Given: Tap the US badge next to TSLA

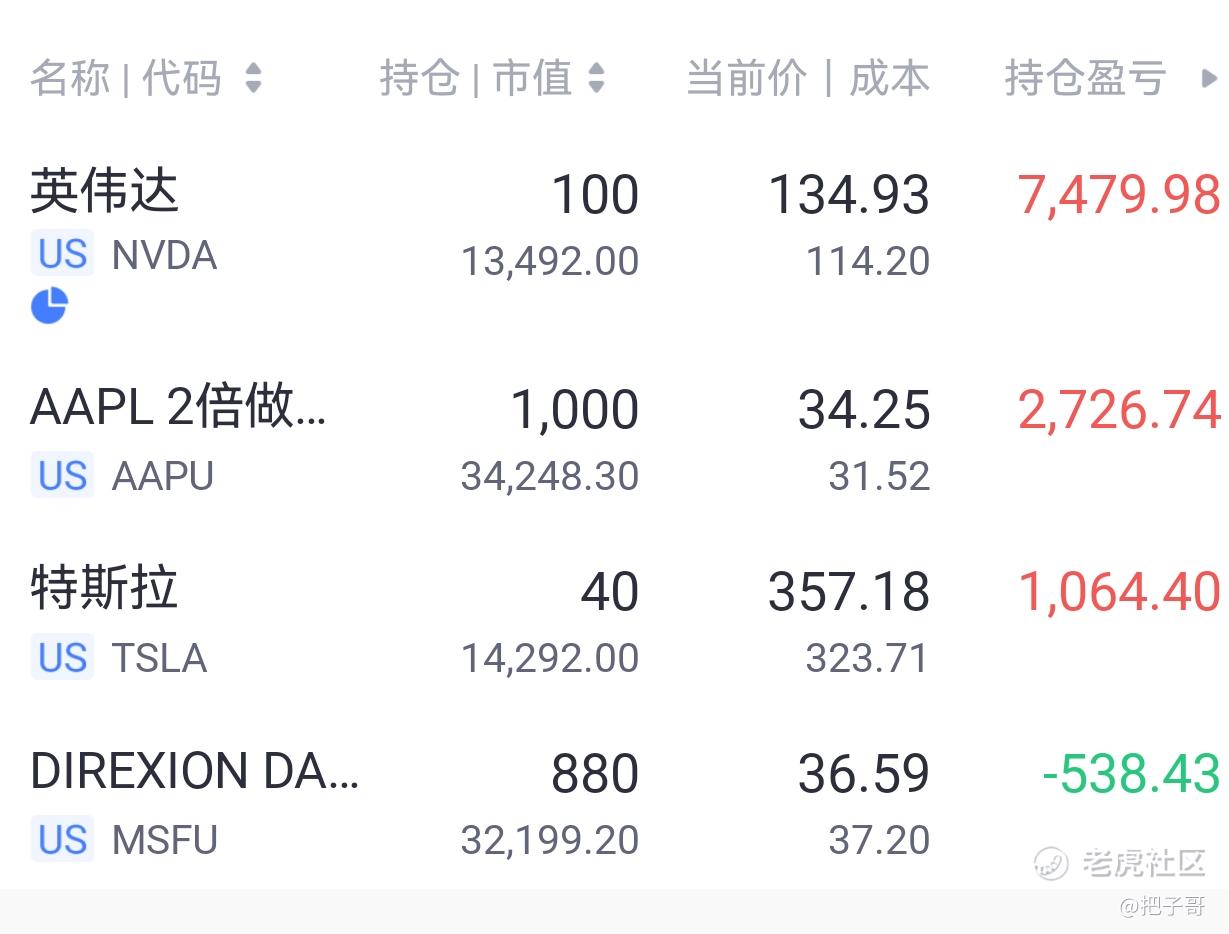Looking at the screenshot, I should [x=62, y=657].
